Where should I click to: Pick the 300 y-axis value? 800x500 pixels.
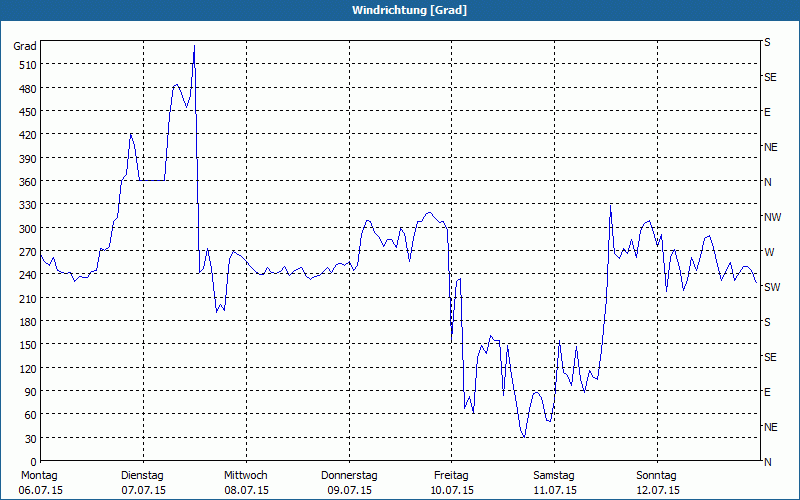[x=28, y=229]
